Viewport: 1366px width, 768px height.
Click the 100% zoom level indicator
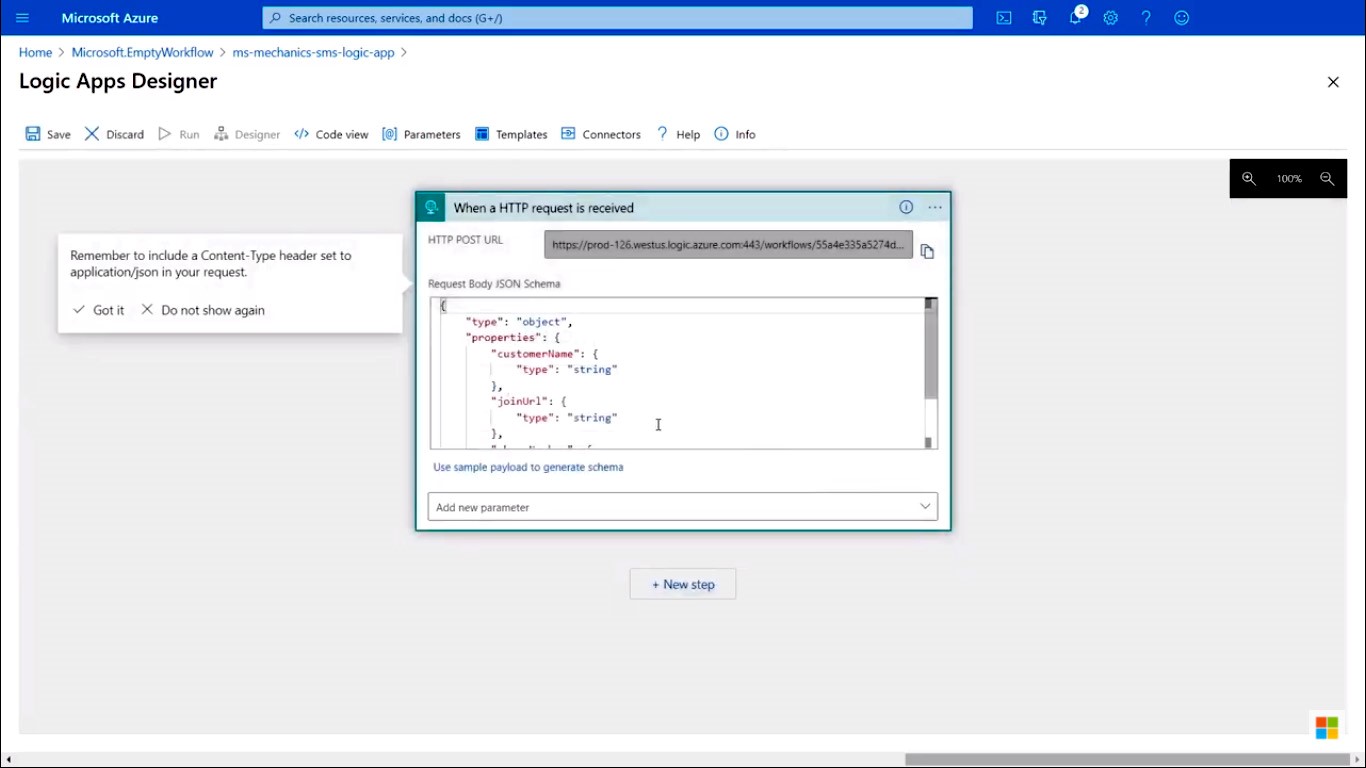[x=1288, y=179]
